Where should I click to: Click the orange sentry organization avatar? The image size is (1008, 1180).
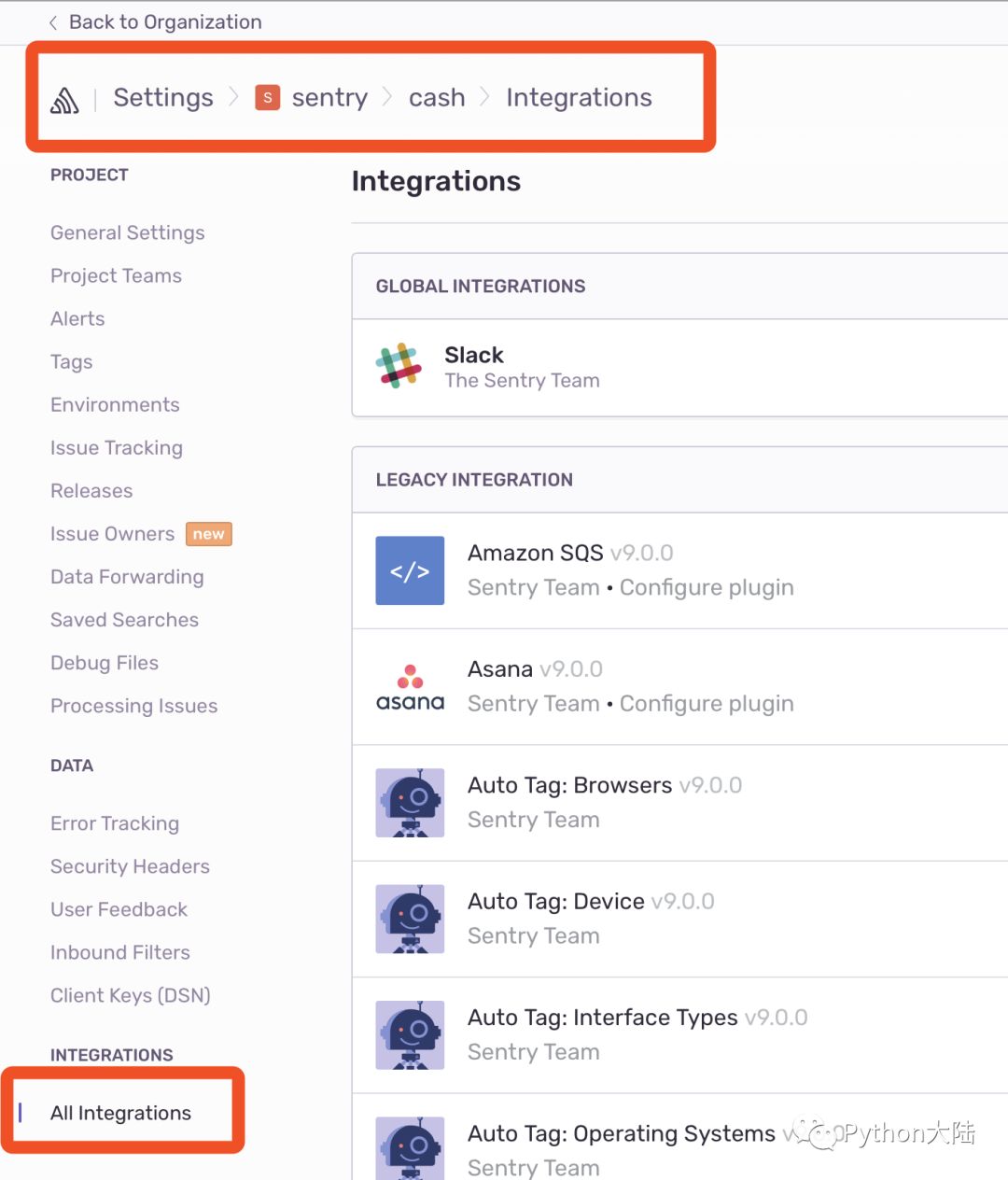click(268, 98)
